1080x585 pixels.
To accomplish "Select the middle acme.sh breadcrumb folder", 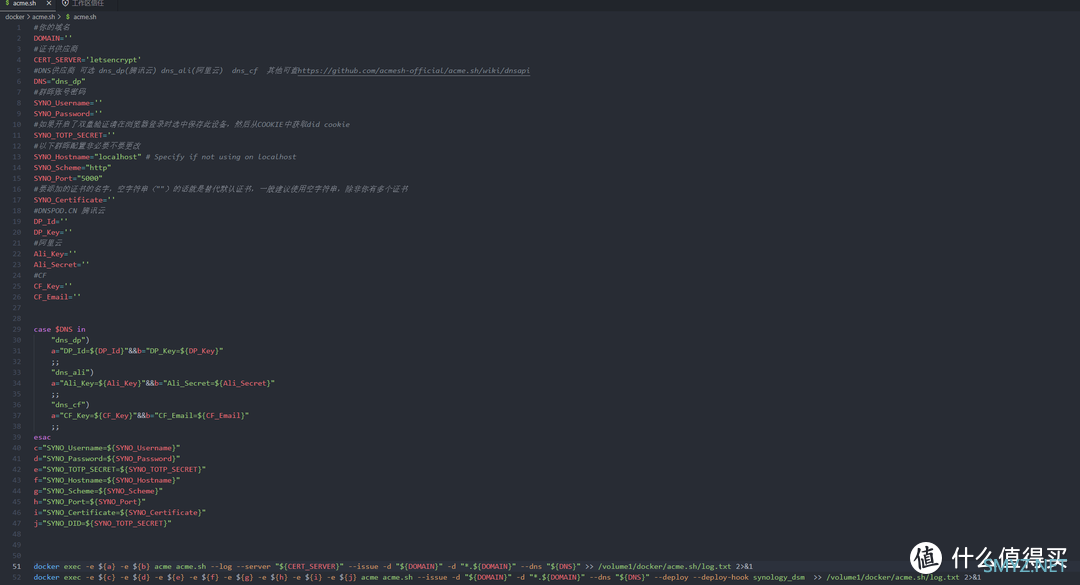I will pyautogui.click(x=43, y=17).
